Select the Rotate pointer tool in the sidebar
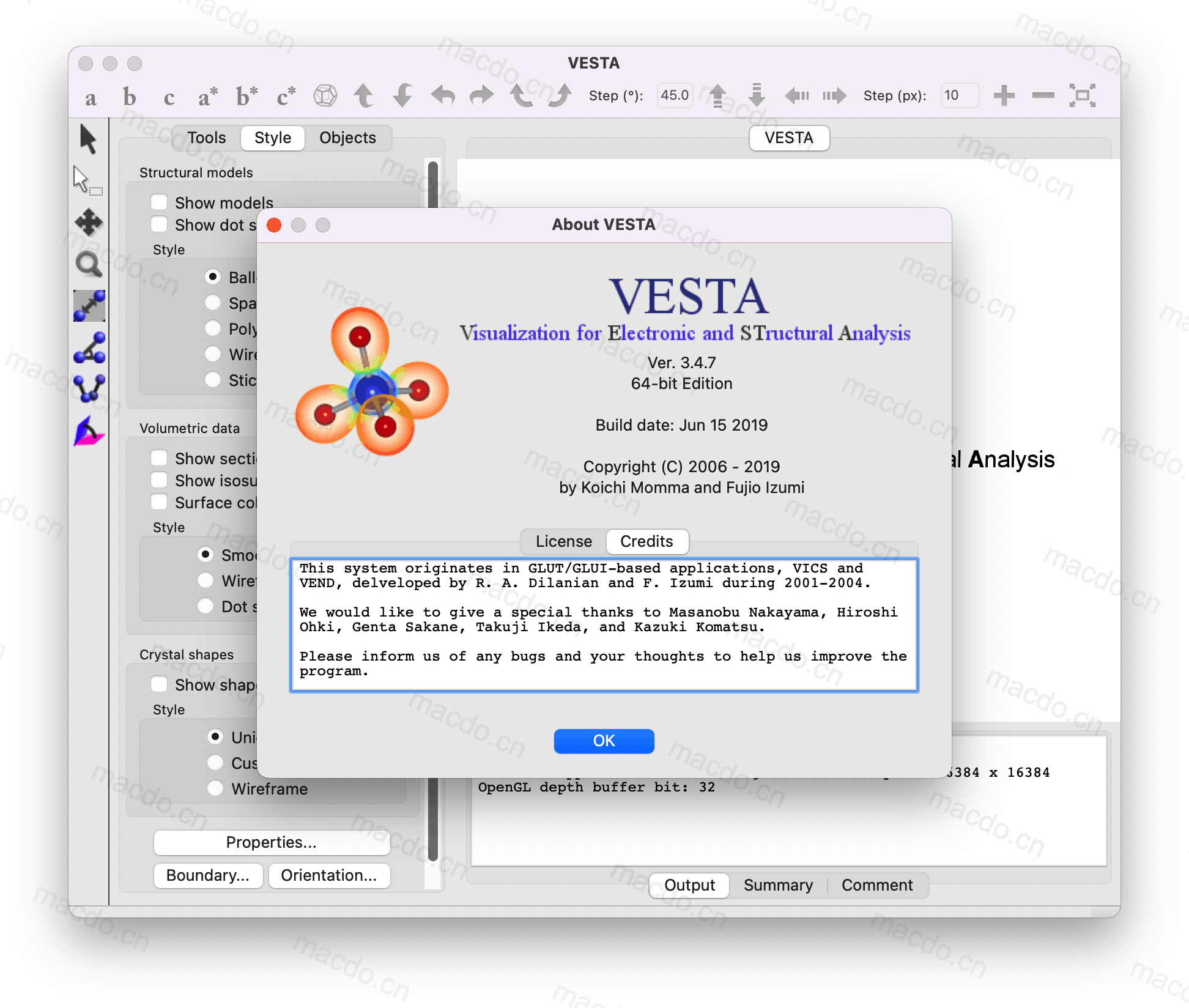This screenshot has width=1189, height=1008. coord(89,139)
